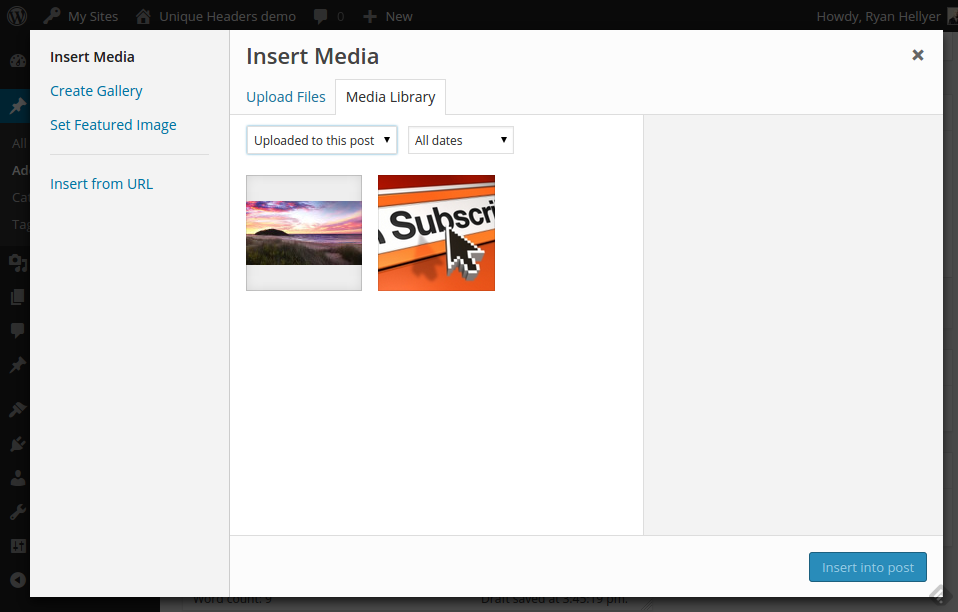Open the Create Gallery option
This screenshot has height=612, width=958.
click(x=96, y=91)
